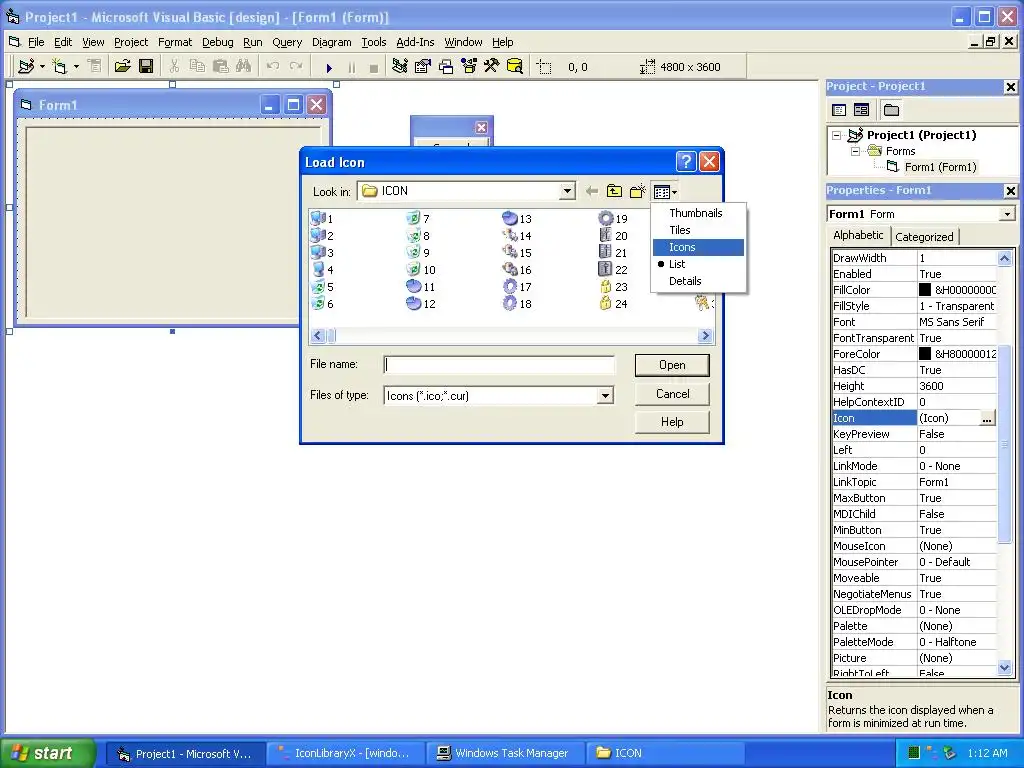This screenshot has width=1024, height=768.
Task: Switch file view to Tiles
Action: pyautogui.click(x=679, y=230)
